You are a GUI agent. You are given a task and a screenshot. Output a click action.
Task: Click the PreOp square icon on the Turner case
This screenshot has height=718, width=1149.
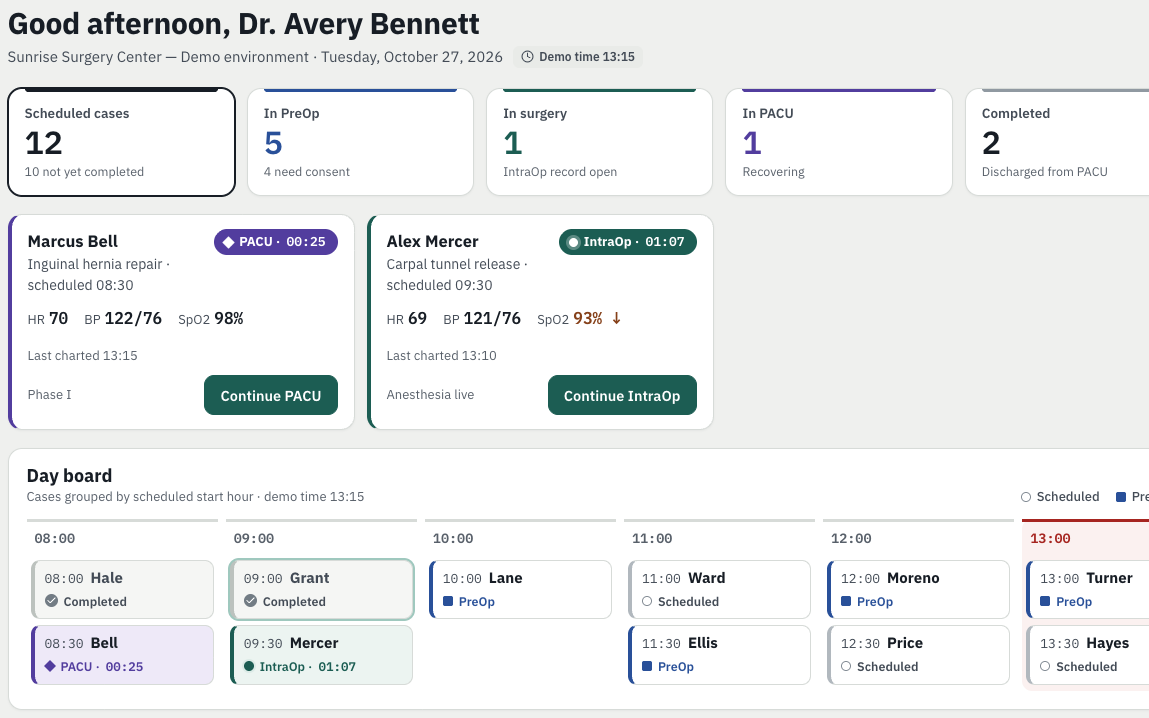tap(1045, 602)
